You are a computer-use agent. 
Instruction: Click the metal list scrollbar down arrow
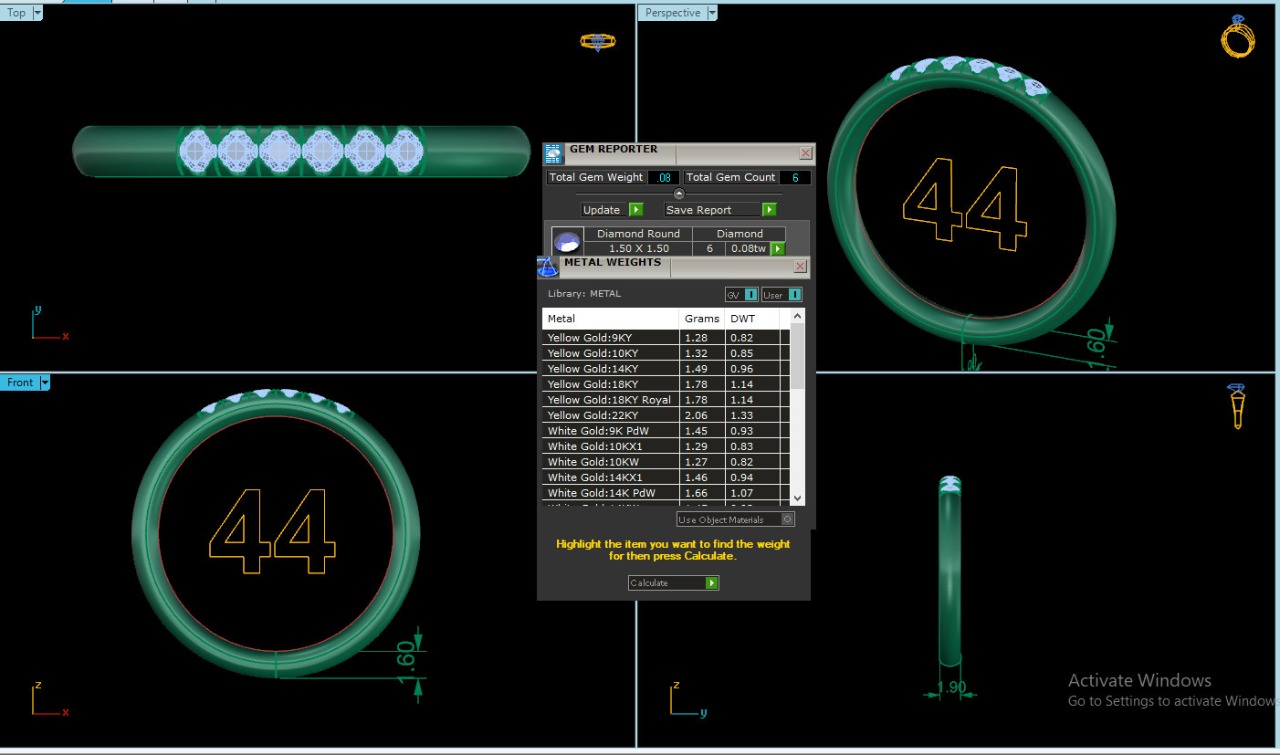797,498
